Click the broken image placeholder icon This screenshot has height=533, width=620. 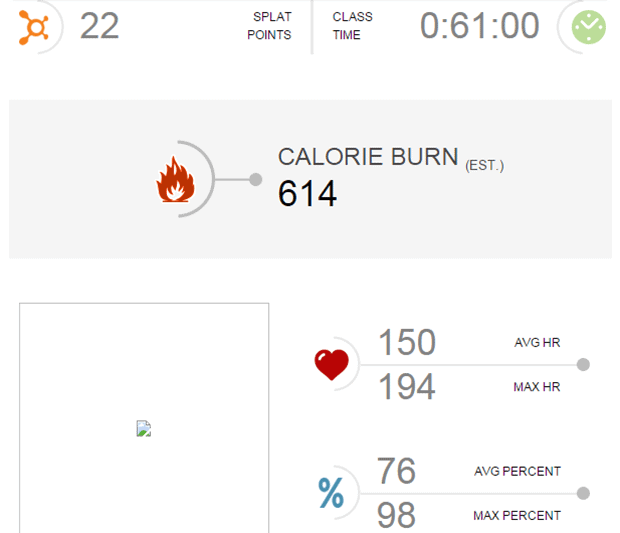[x=144, y=429]
